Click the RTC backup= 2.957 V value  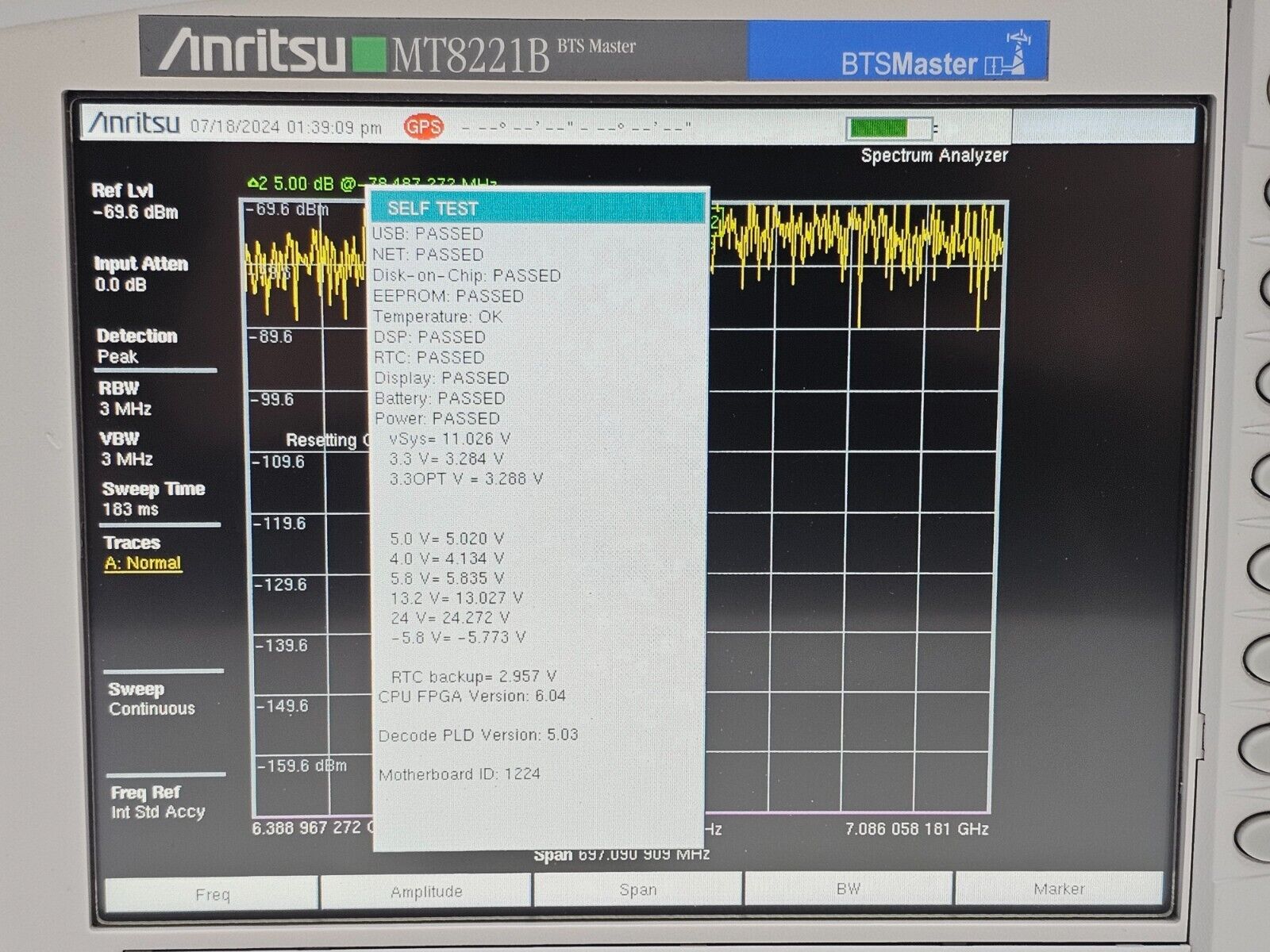[x=474, y=677]
